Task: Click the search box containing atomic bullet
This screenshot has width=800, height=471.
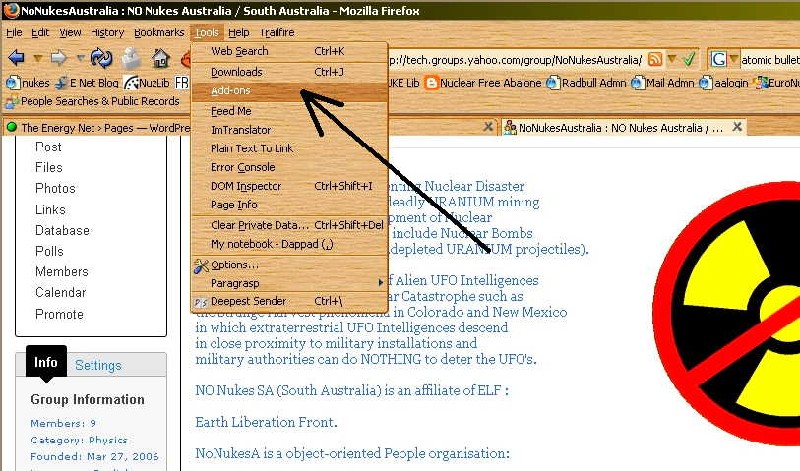Action: [770, 60]
